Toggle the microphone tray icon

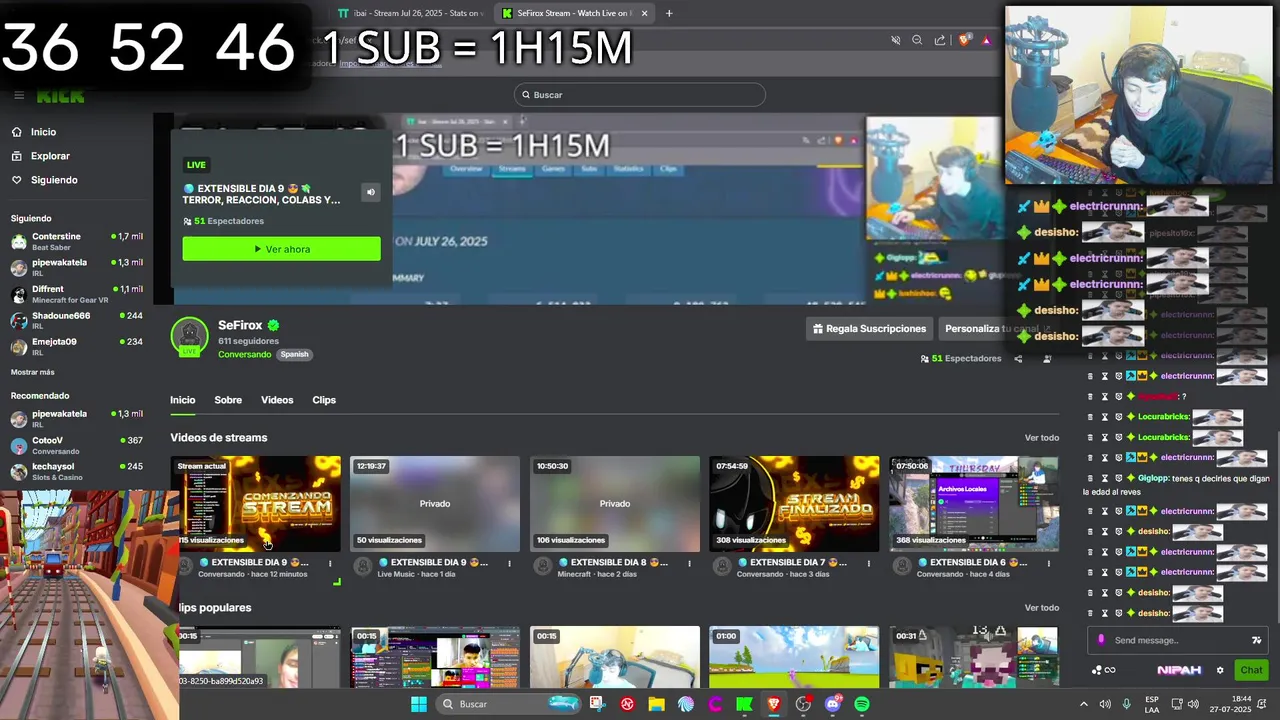tap(1127, 704)
